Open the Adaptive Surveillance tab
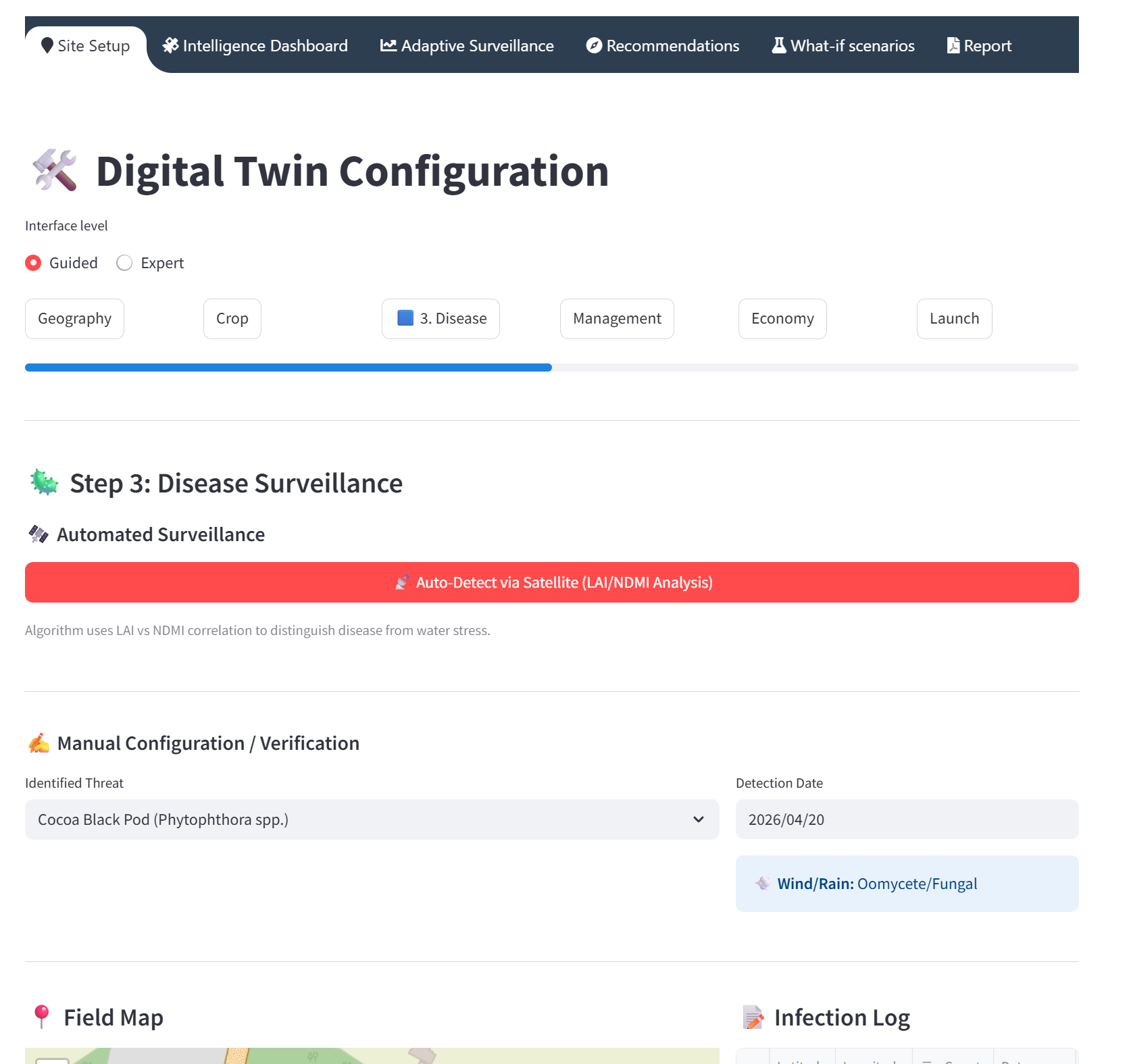Image resolution: width=1131 pixels, height=1064 pixels. 467,46
